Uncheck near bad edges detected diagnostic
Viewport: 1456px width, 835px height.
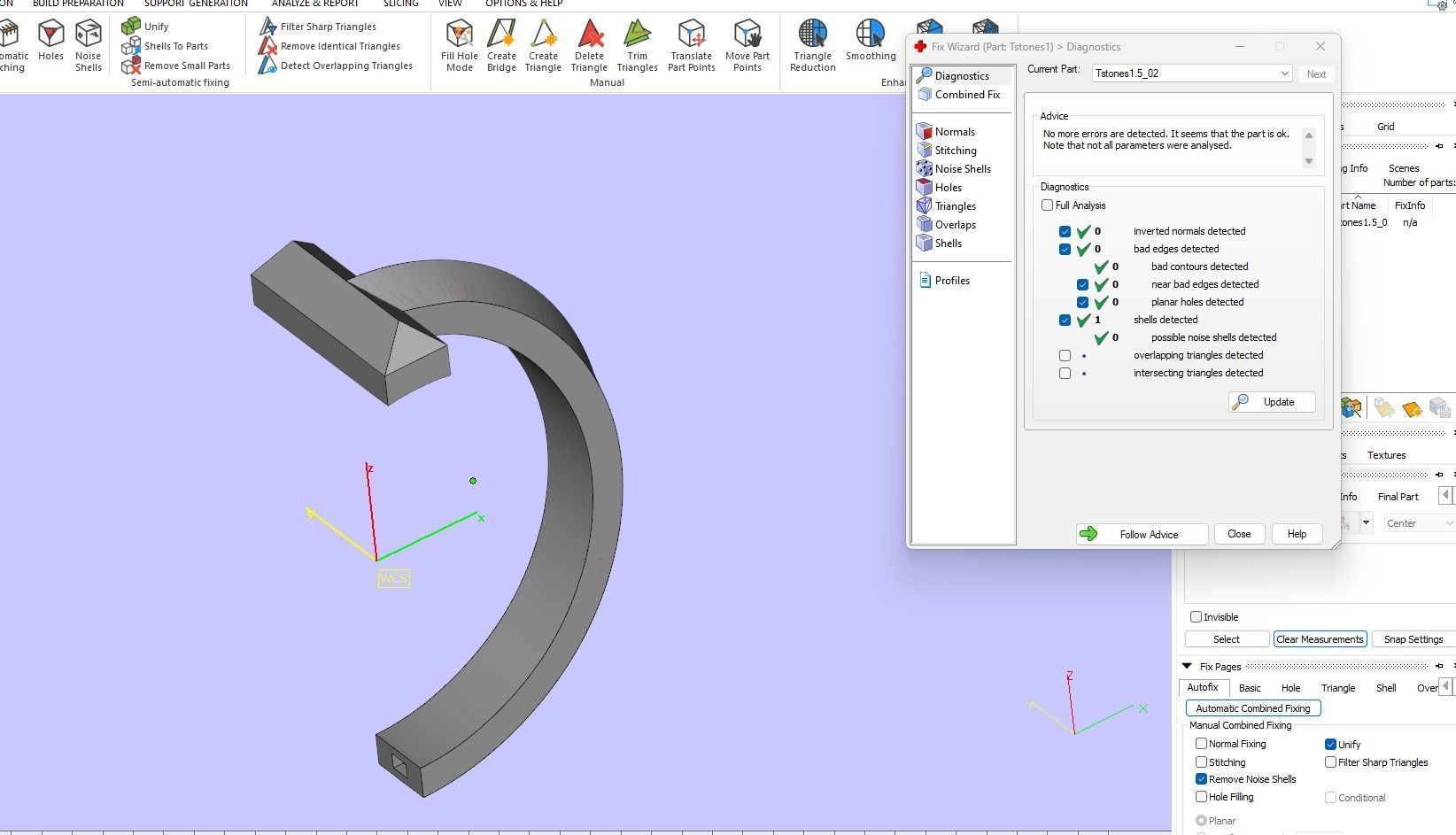(1083, 284)
